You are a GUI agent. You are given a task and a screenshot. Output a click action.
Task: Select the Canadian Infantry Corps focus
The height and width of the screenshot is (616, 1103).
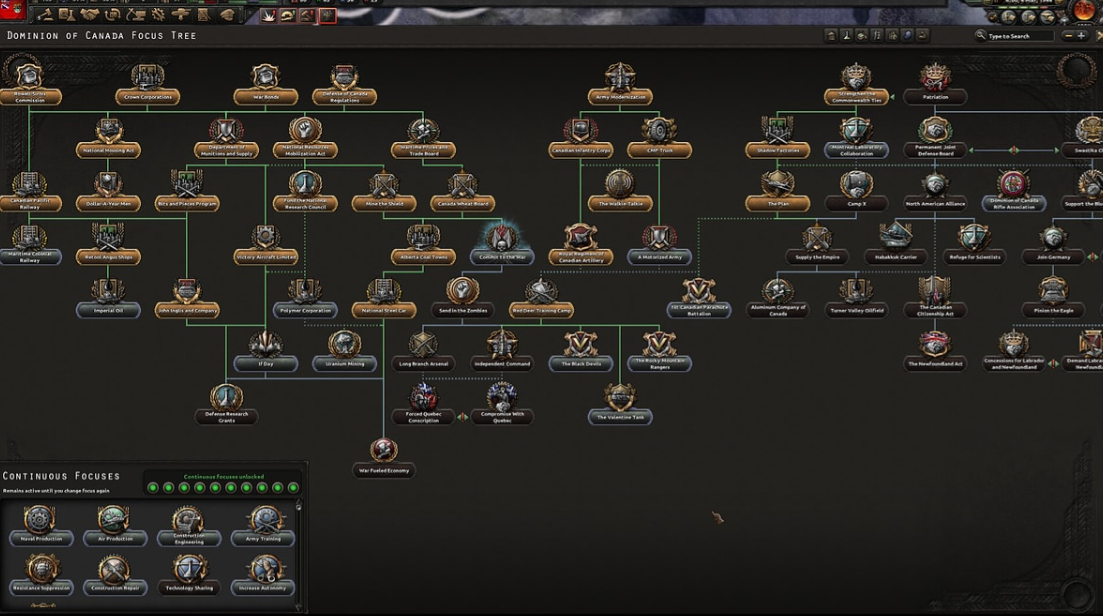[x=581, y=138]
